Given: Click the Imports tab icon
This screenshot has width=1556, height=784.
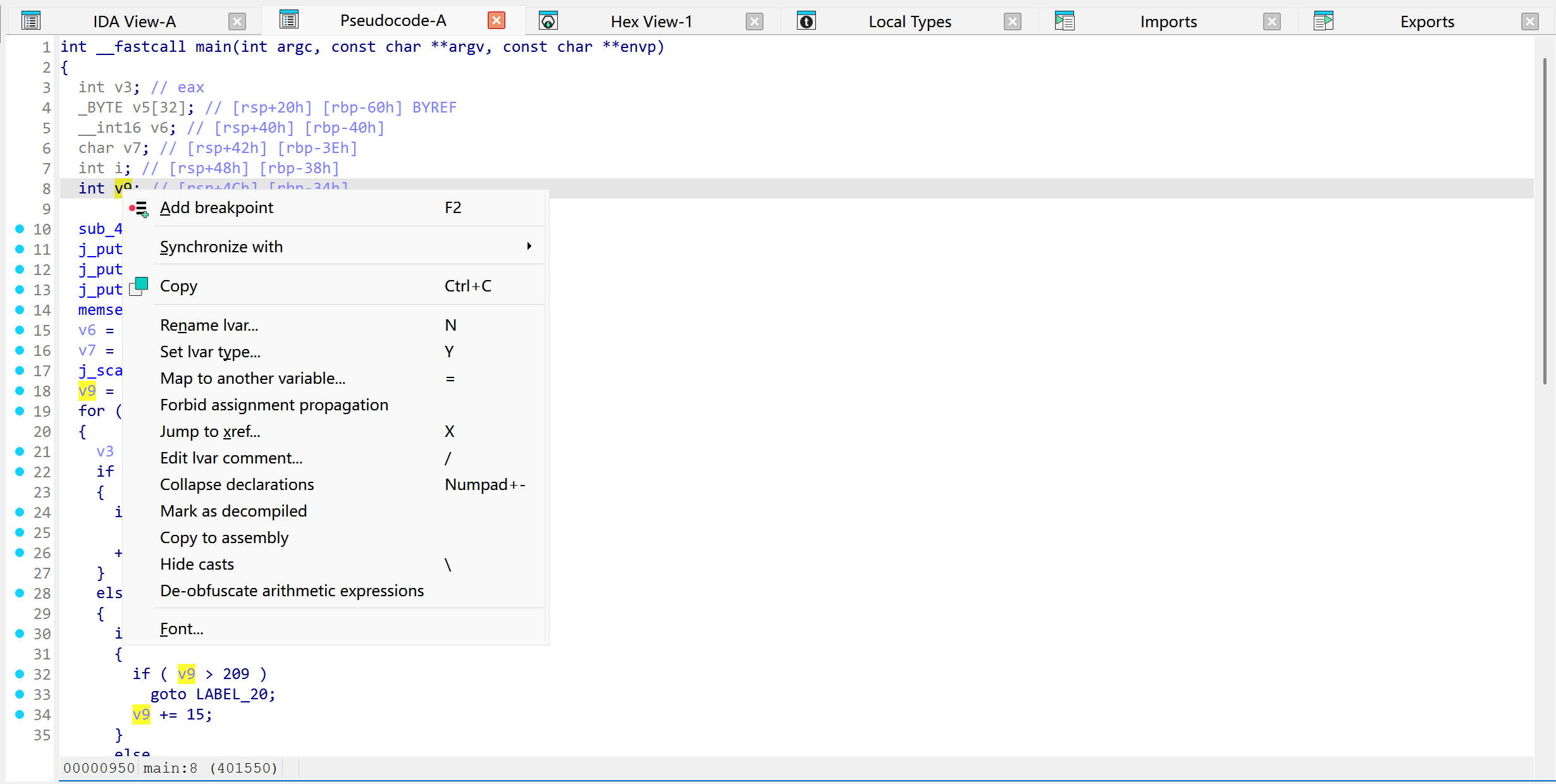Looking at the screenshot, I should (1065, 20).
